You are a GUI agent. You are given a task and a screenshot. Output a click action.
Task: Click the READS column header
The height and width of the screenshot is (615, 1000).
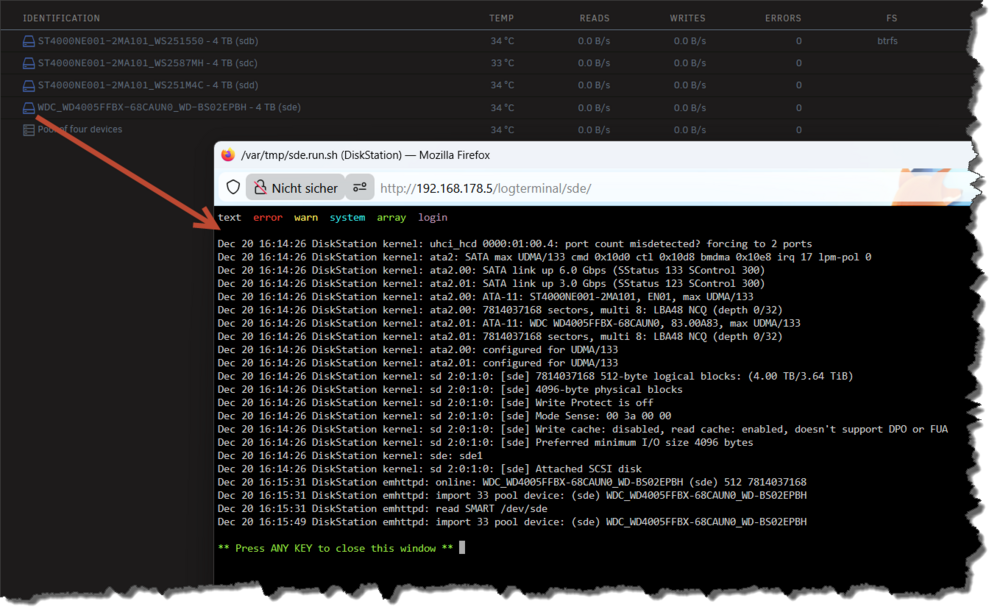pos(594,19)
